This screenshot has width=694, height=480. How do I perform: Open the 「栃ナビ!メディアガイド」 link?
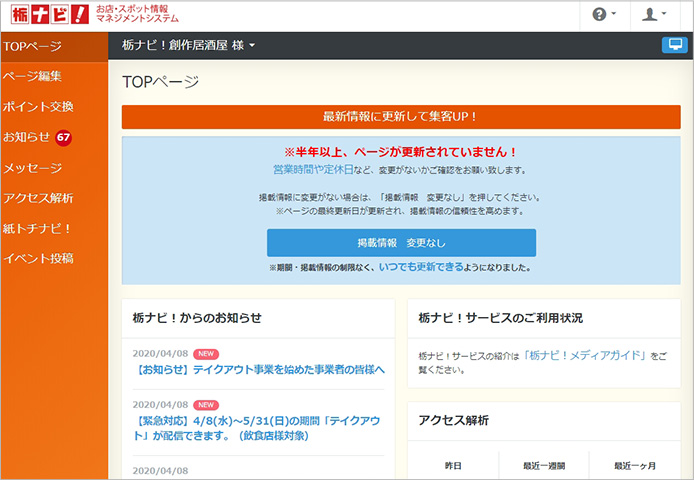click(585, 356)
